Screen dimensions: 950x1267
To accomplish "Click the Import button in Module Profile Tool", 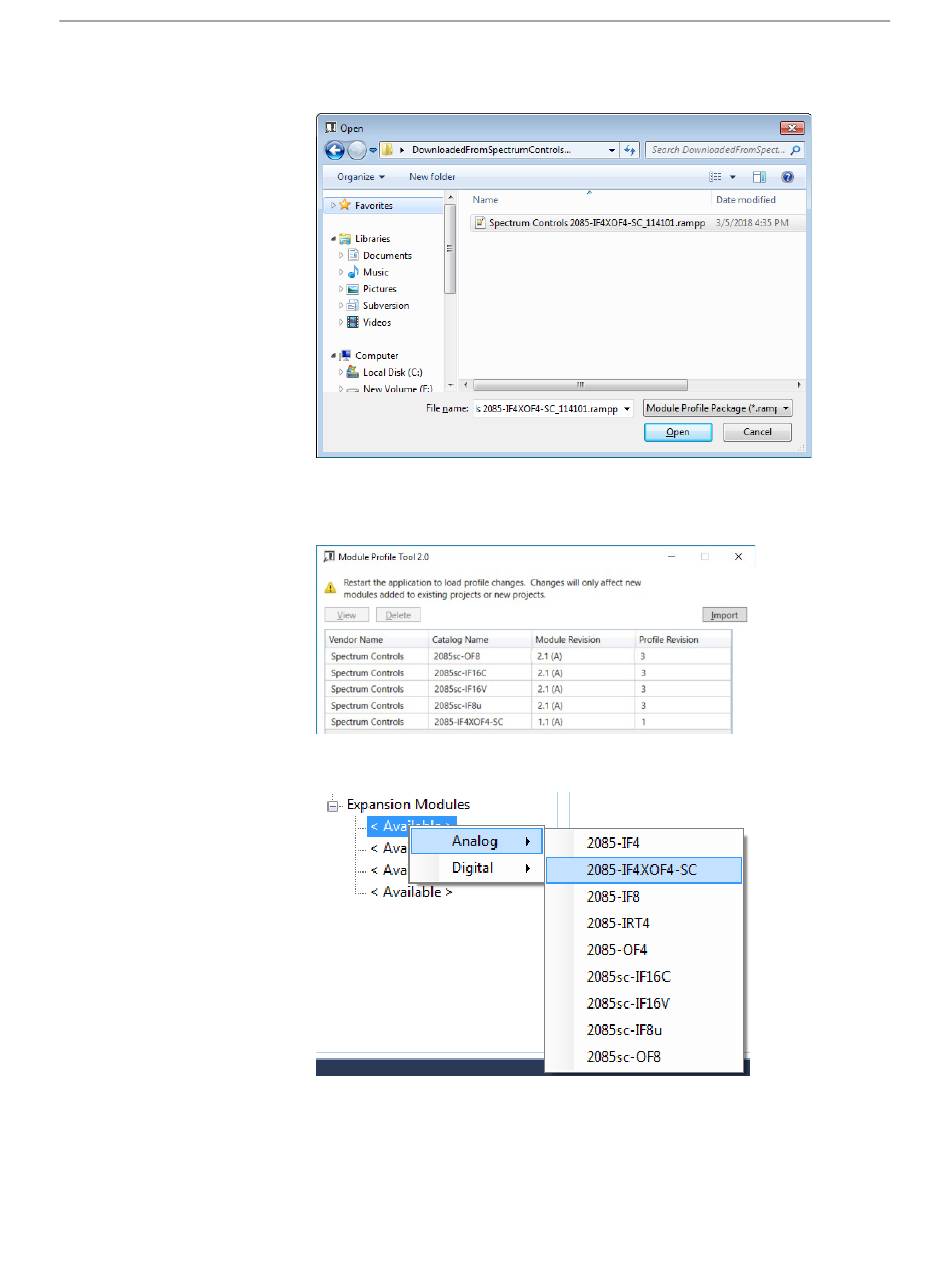I will (x=725, y=615).
